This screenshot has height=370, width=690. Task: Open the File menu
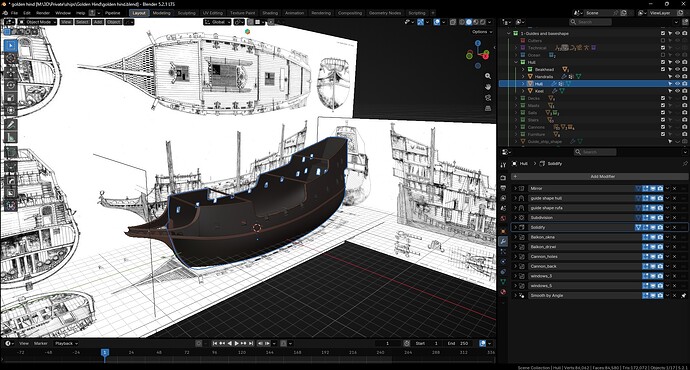click(x=14, y=13)
